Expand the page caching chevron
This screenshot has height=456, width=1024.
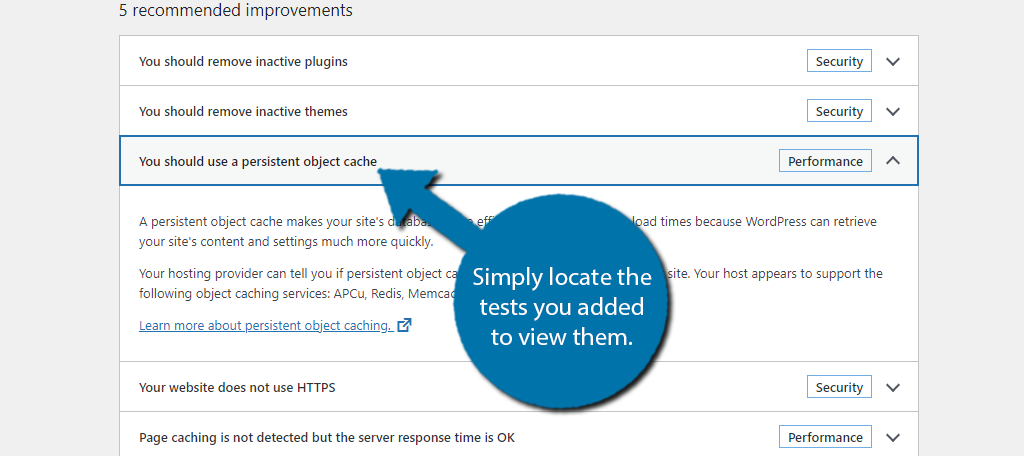coord(893,437)
